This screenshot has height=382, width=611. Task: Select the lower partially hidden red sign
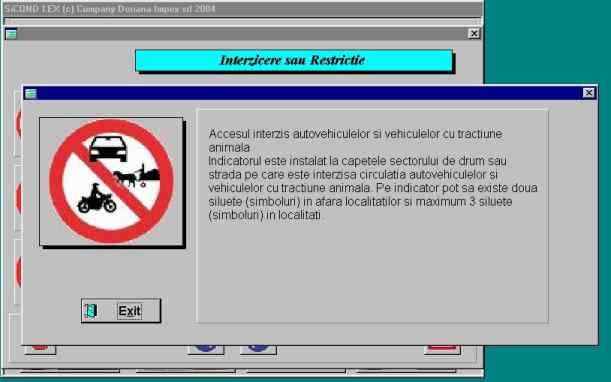coord(18,271)
